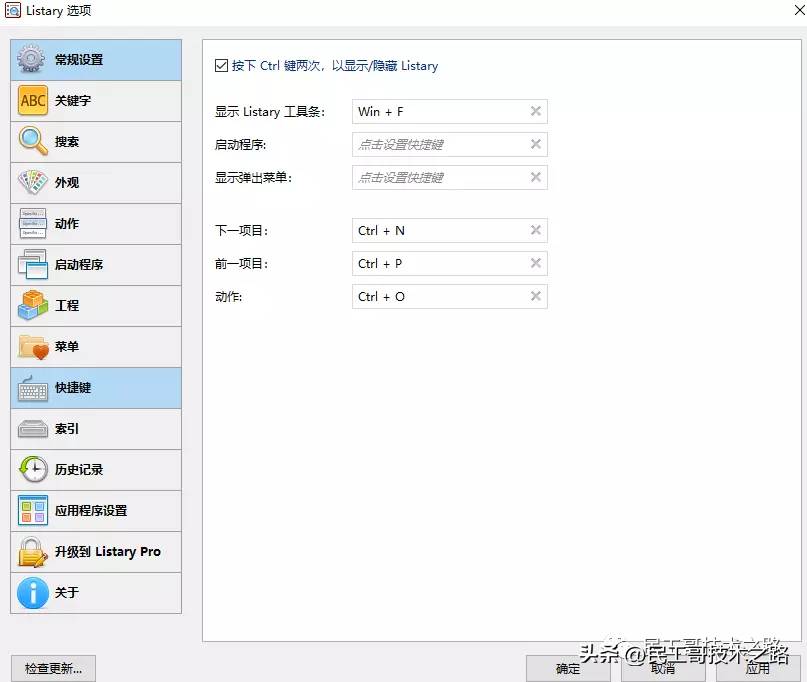Click the 应用 button
Viewport: 807px width, 682px height.
[758, 668]
